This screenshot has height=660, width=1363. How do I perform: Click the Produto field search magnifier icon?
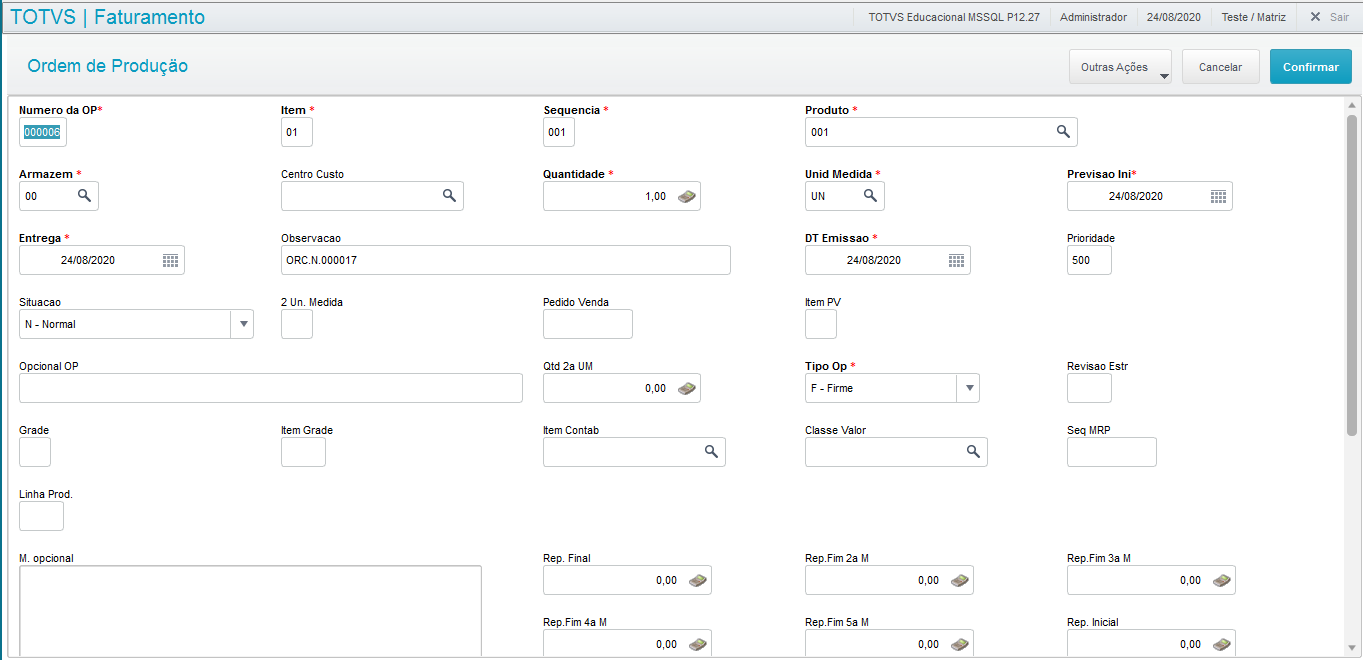1063,132
